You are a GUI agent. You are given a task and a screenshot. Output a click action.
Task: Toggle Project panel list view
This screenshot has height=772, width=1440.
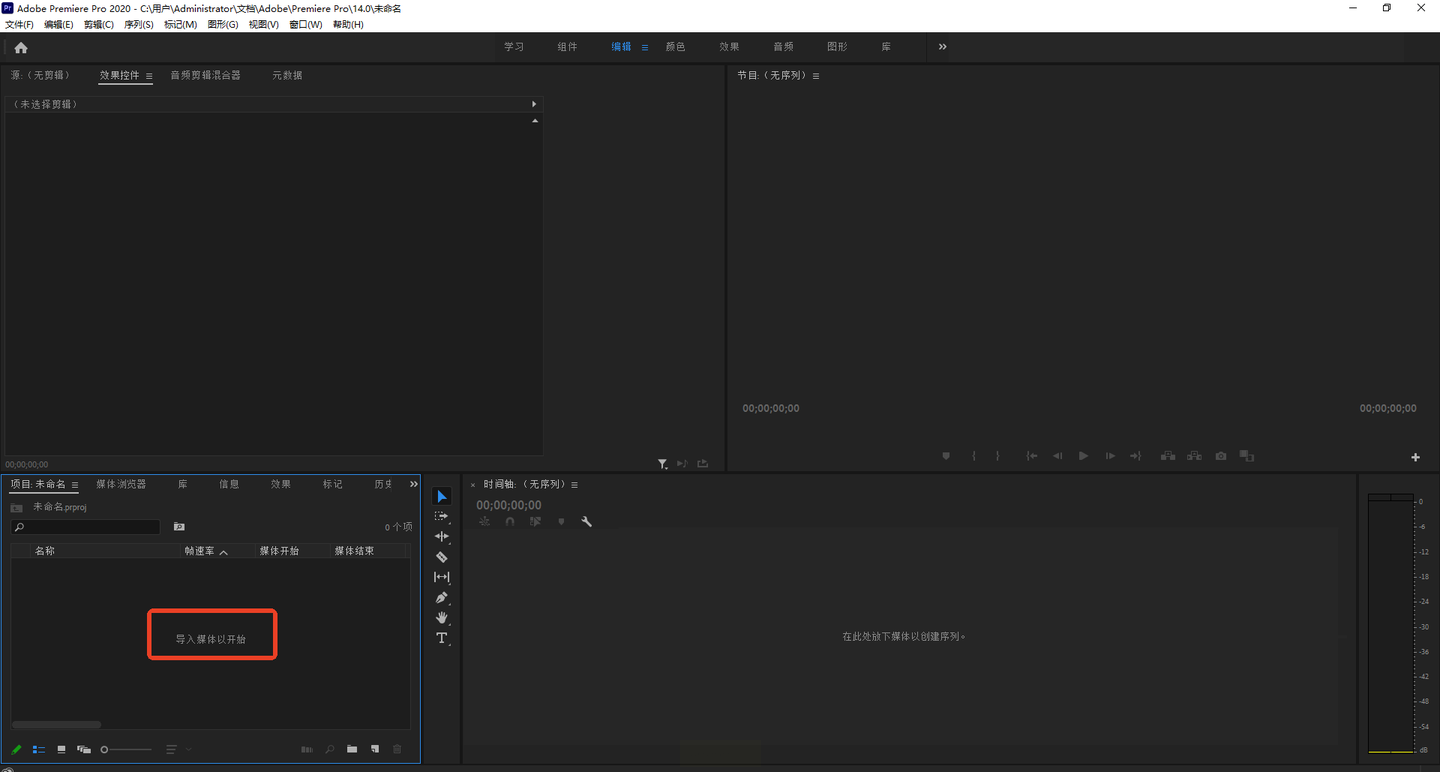39,749
